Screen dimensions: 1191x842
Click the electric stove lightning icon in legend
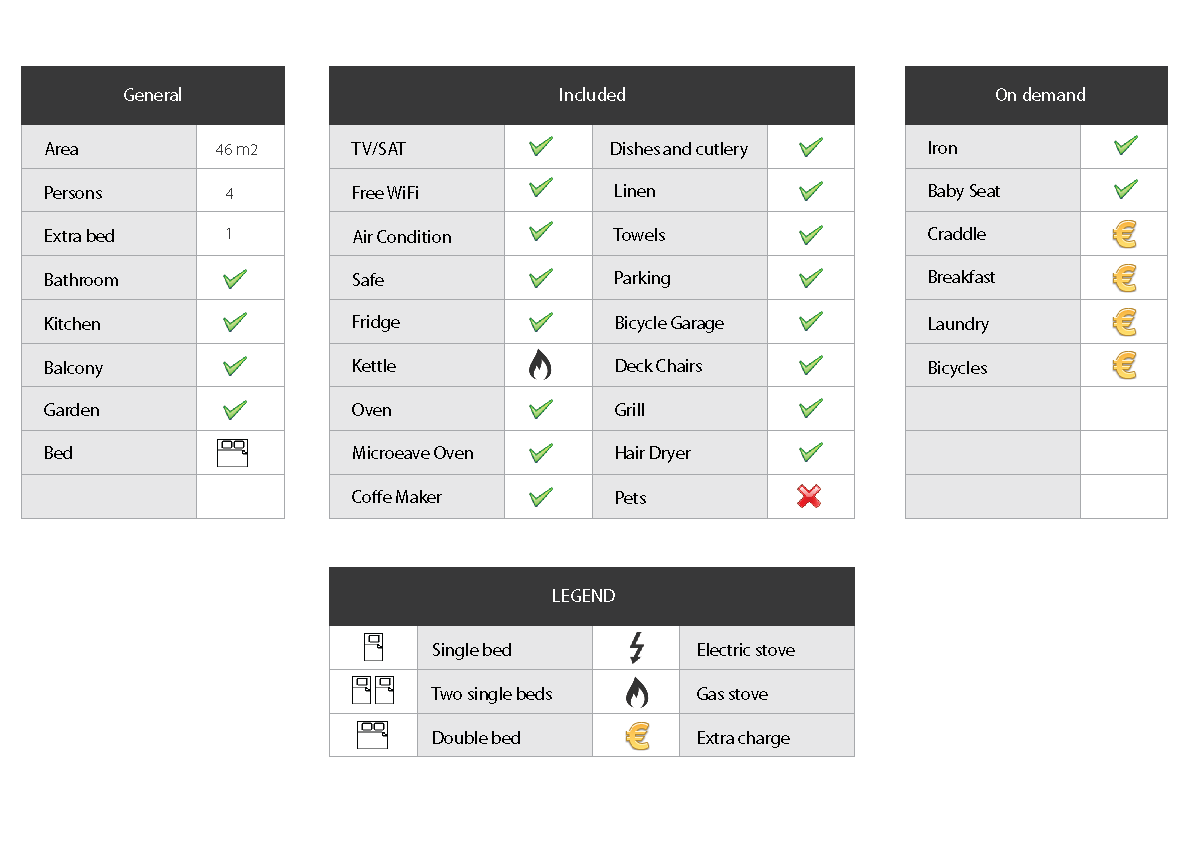[x=637, y=648]
